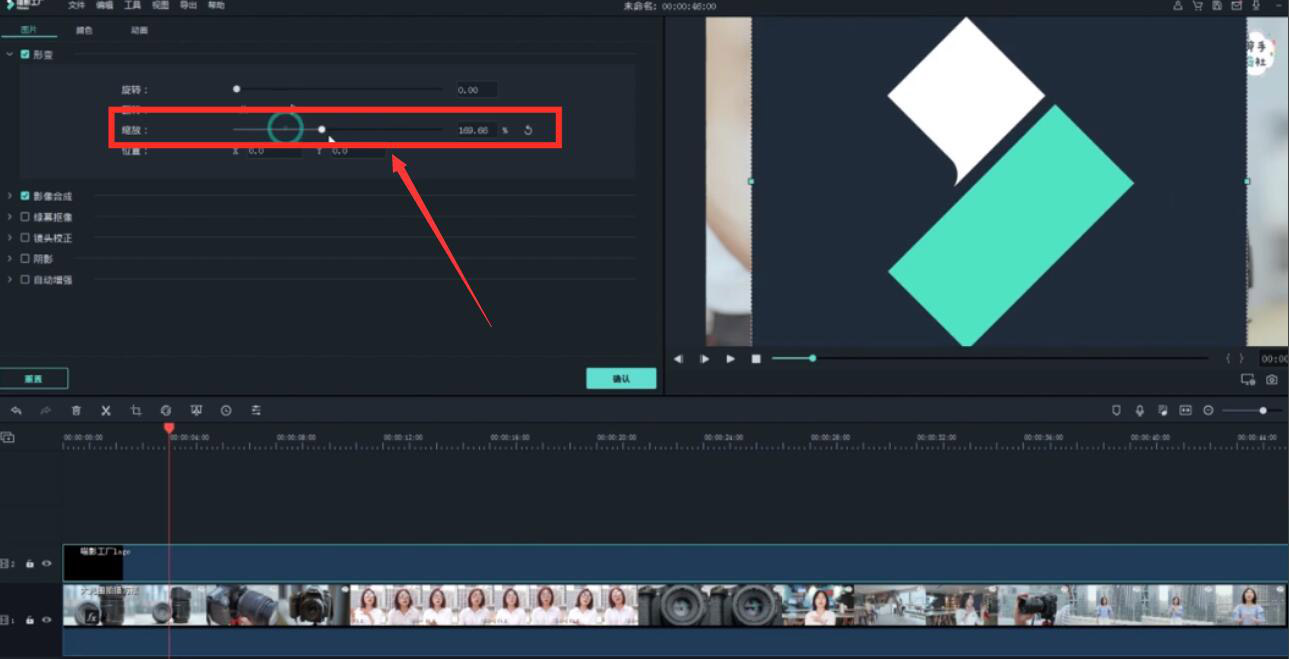This screenshot has height=659, width=1289.
Task: Open the clock speed/duration tool
Action: [226, 411]
